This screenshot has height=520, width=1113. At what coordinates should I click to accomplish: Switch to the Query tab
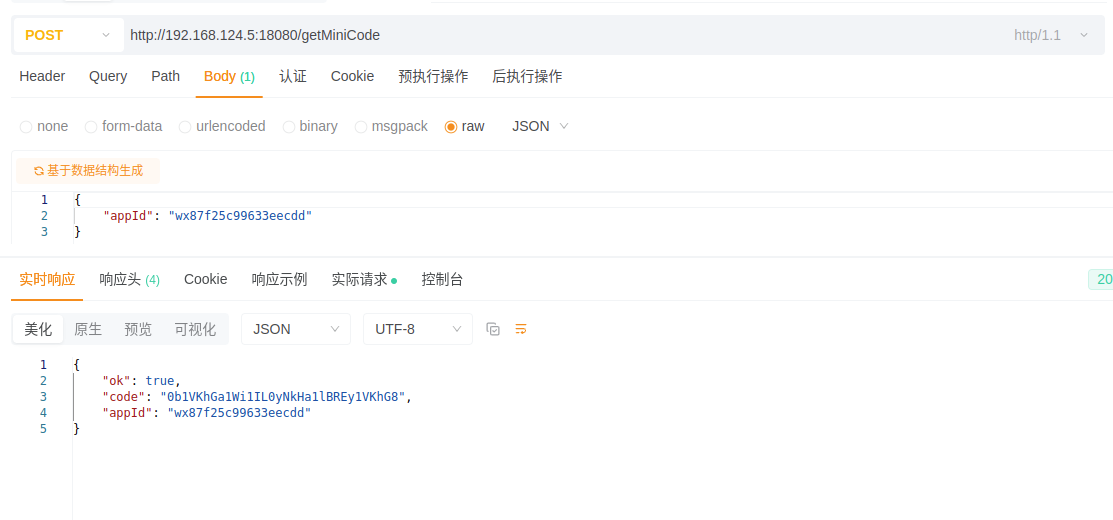108,77
